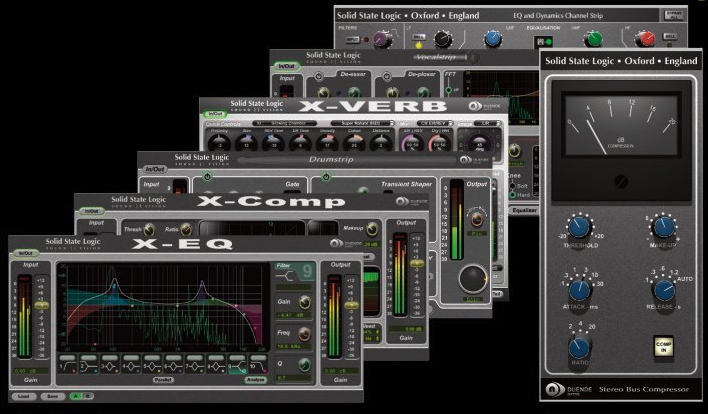Toggle the COMP IN button on Bus Compressor
This screenshot has height=414, width=708.
pos(663,347)
